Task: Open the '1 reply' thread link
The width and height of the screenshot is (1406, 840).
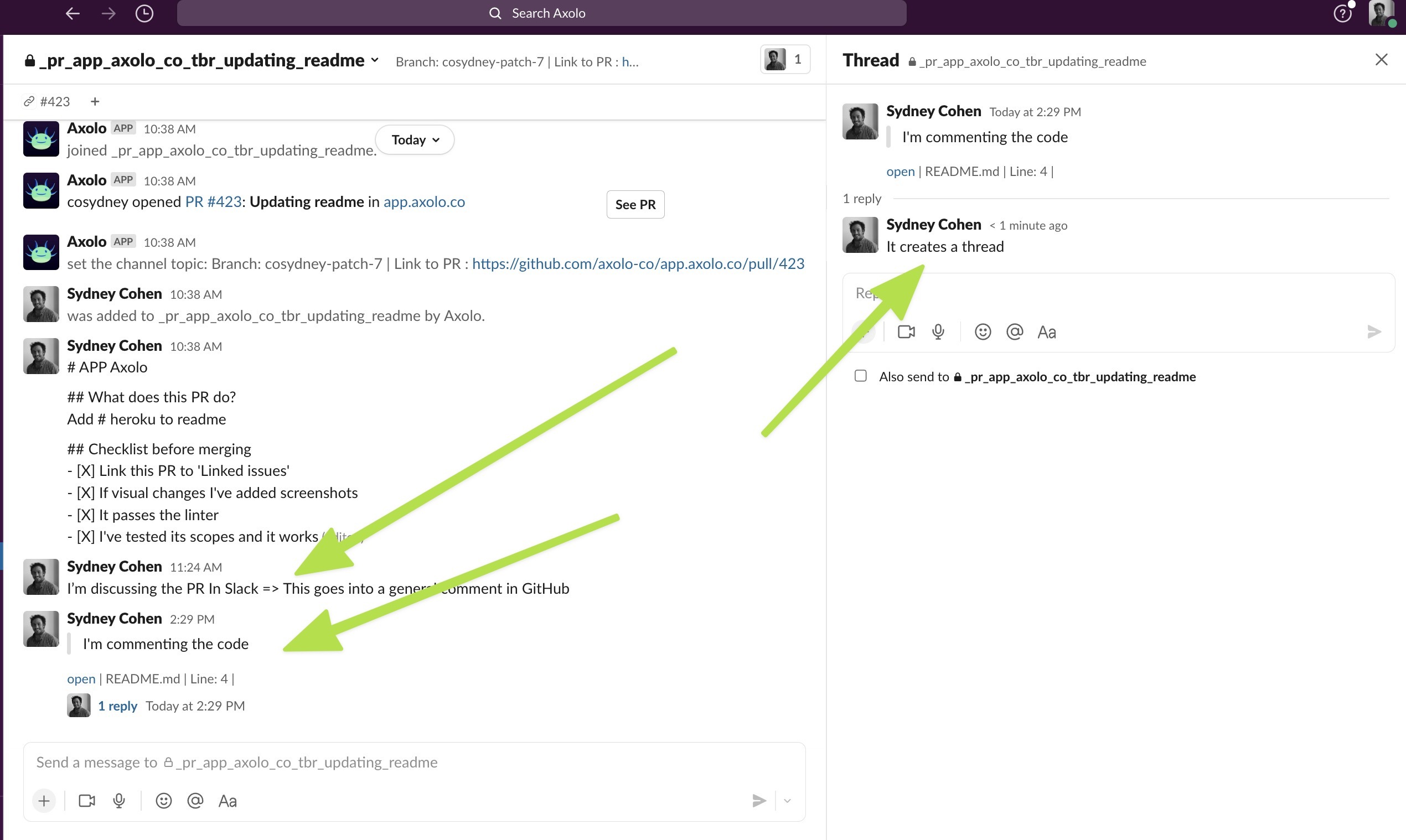Action: tap(117, 706)
